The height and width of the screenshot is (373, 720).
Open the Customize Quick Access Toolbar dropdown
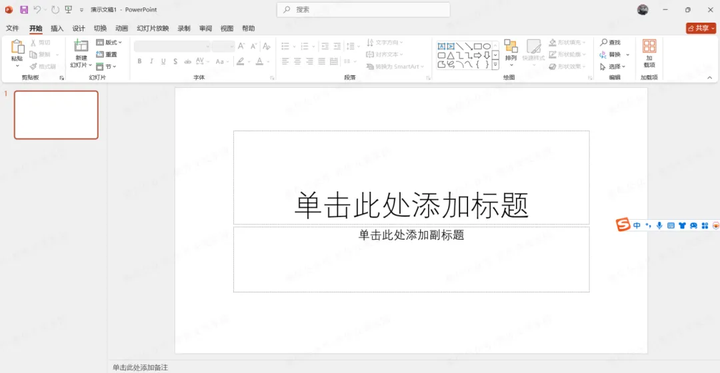click(x=82, y=10)
